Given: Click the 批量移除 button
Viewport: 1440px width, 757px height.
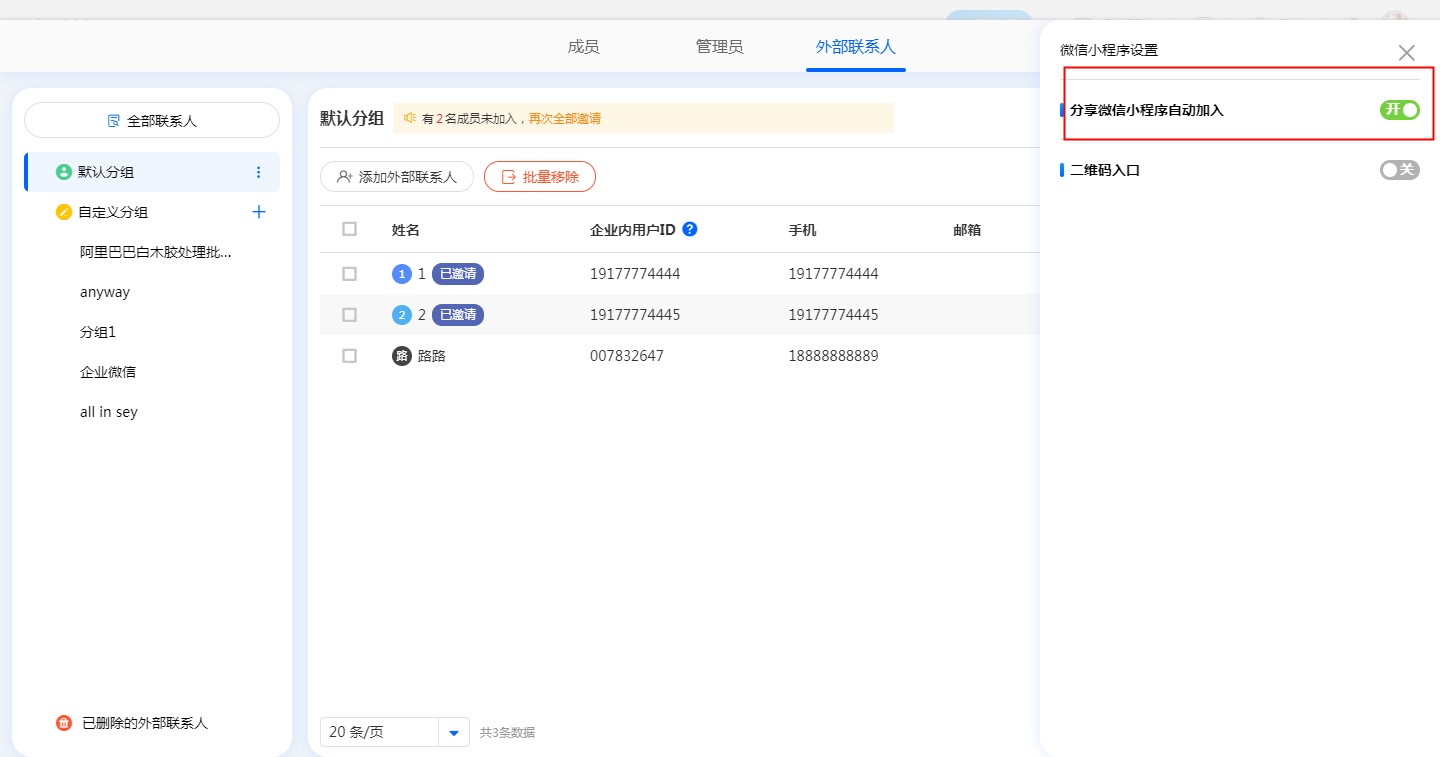Looking at the screenshot, I should pos(540,177).
